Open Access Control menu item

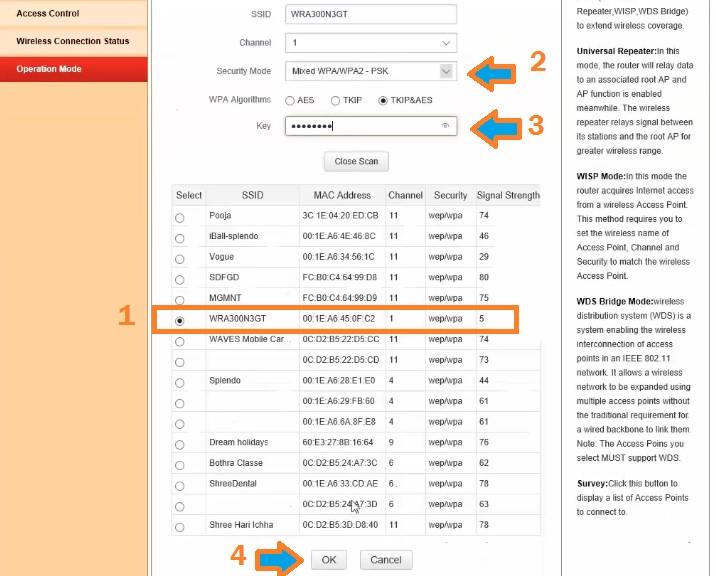tap(49, 14)
